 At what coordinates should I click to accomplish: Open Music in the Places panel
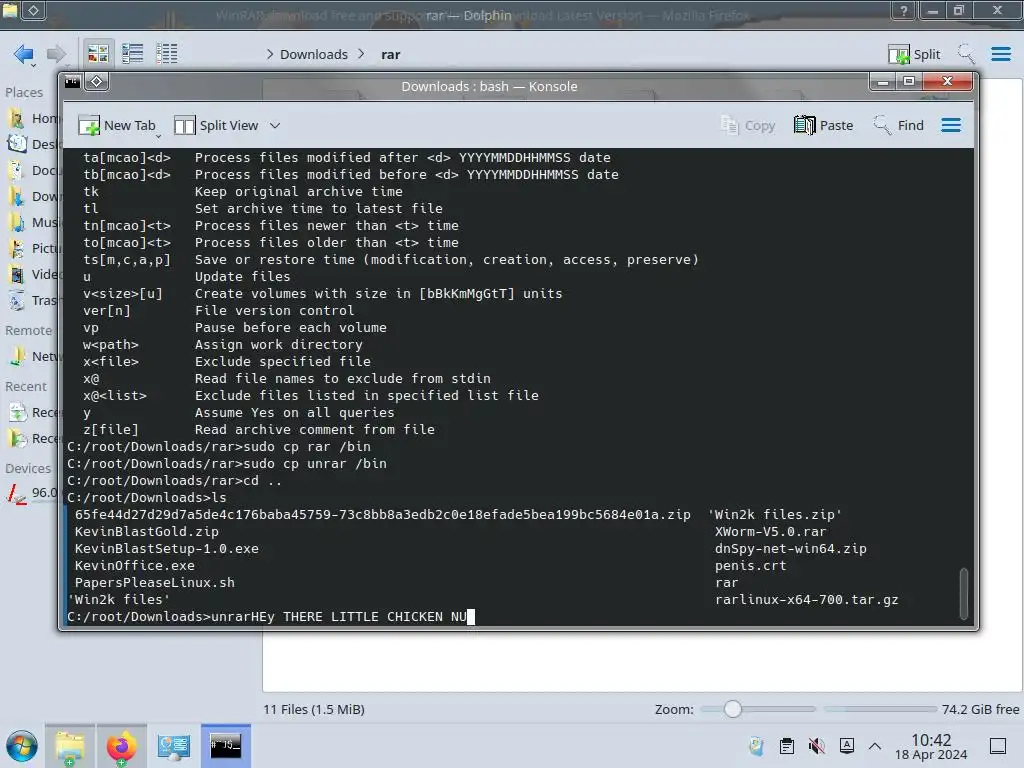pyautogui.click(x=33, y=223)
